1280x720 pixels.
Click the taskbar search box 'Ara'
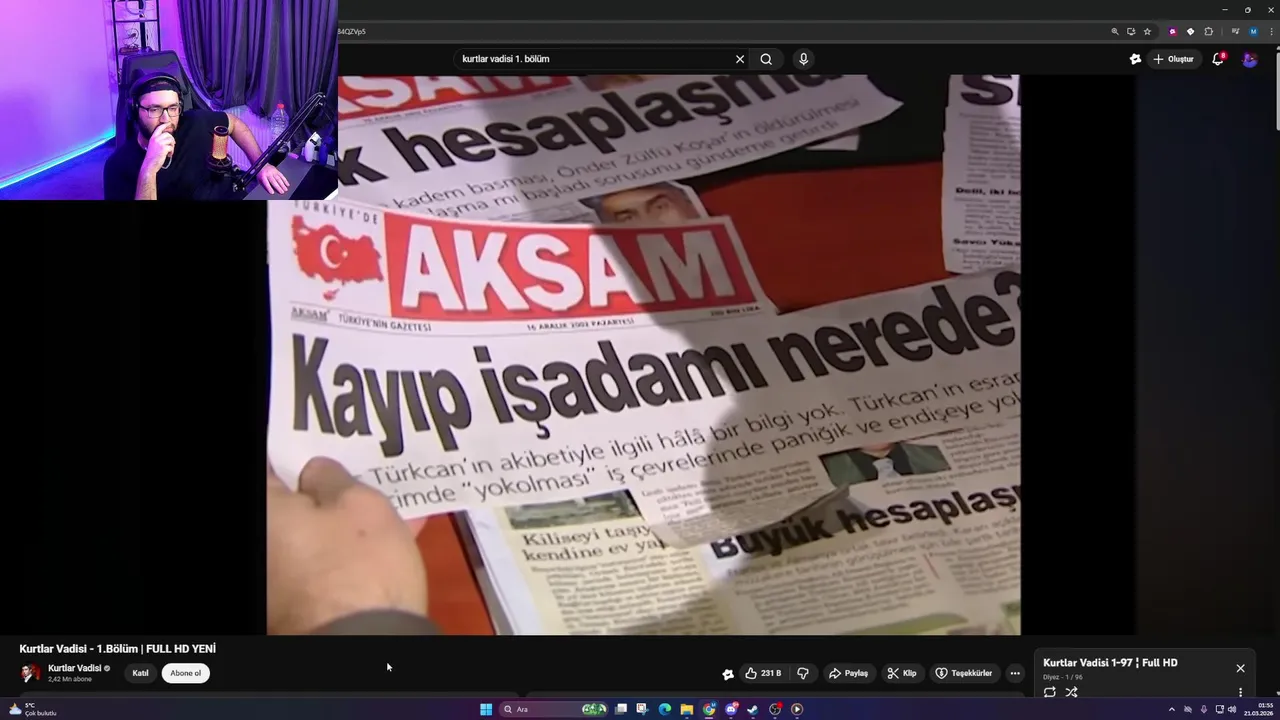click(x=554, y=709)
